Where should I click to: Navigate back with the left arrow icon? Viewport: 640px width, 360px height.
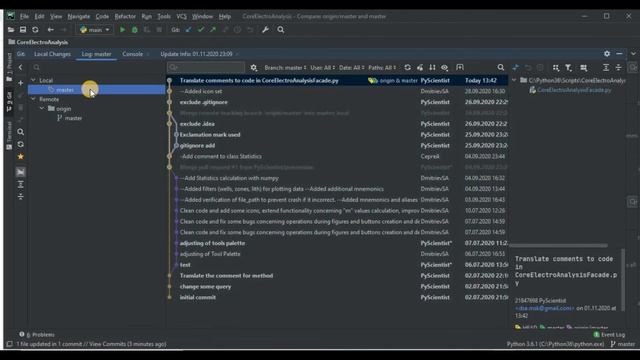click(x=51, y=30)
